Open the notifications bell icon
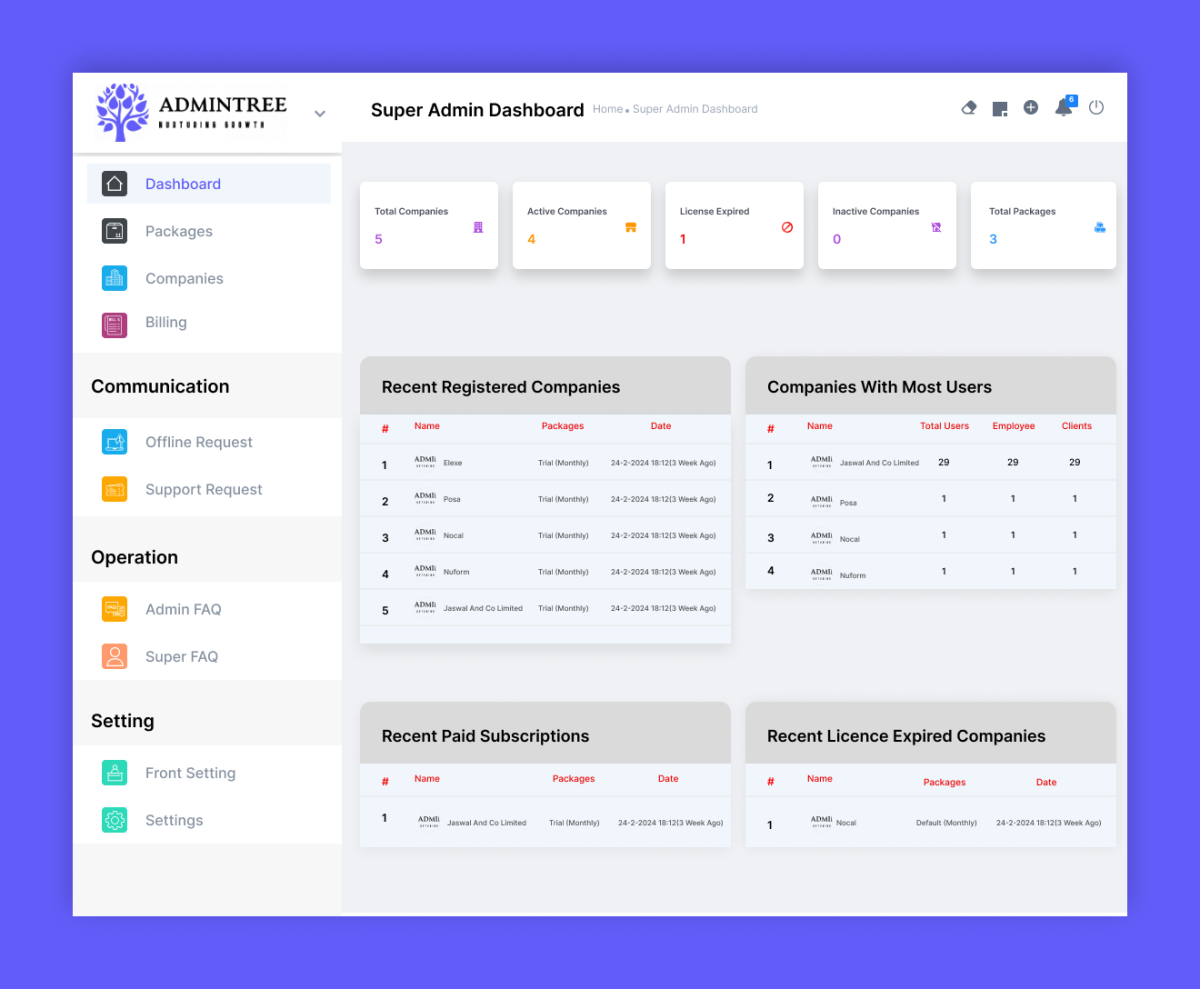This screenshot has height=989, width=1200. [1063, 108]
